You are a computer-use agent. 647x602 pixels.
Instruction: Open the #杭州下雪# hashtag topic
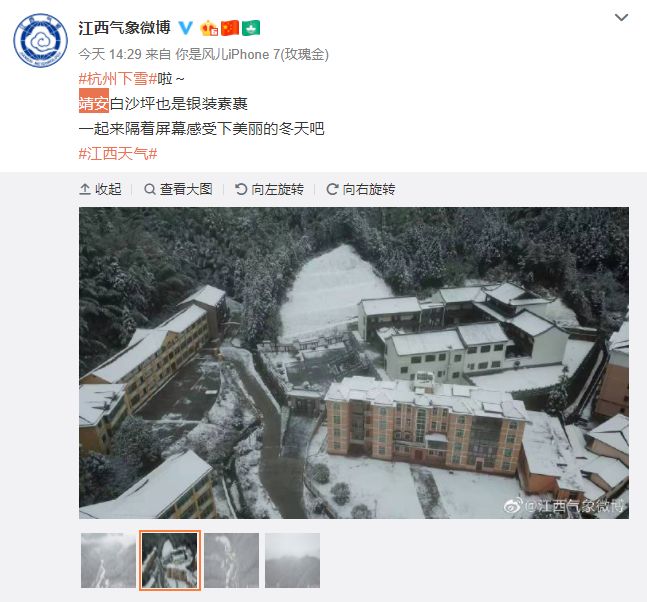coord(118,78)
